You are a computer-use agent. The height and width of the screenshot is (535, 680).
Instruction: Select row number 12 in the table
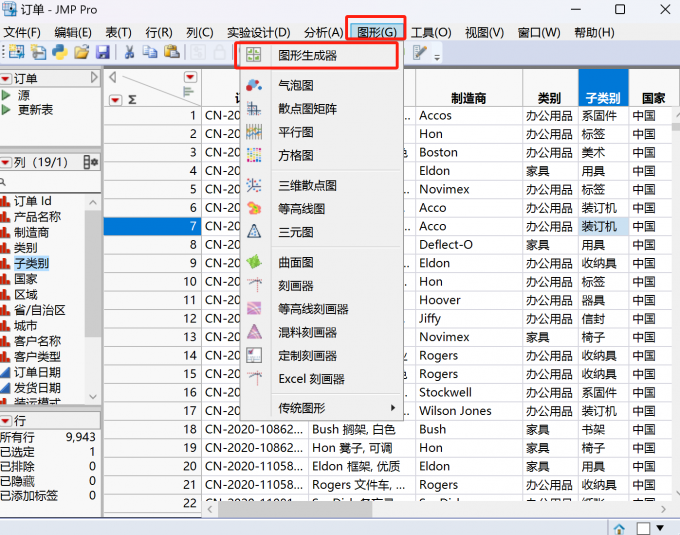pos(153,318)
